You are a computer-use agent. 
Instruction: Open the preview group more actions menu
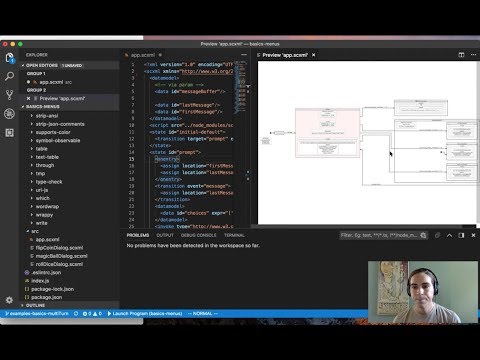point(473,55)
